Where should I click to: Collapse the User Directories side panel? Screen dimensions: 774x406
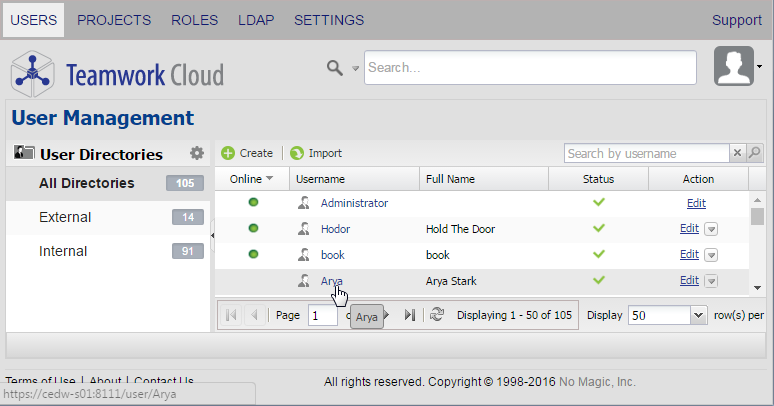point(211,236)
